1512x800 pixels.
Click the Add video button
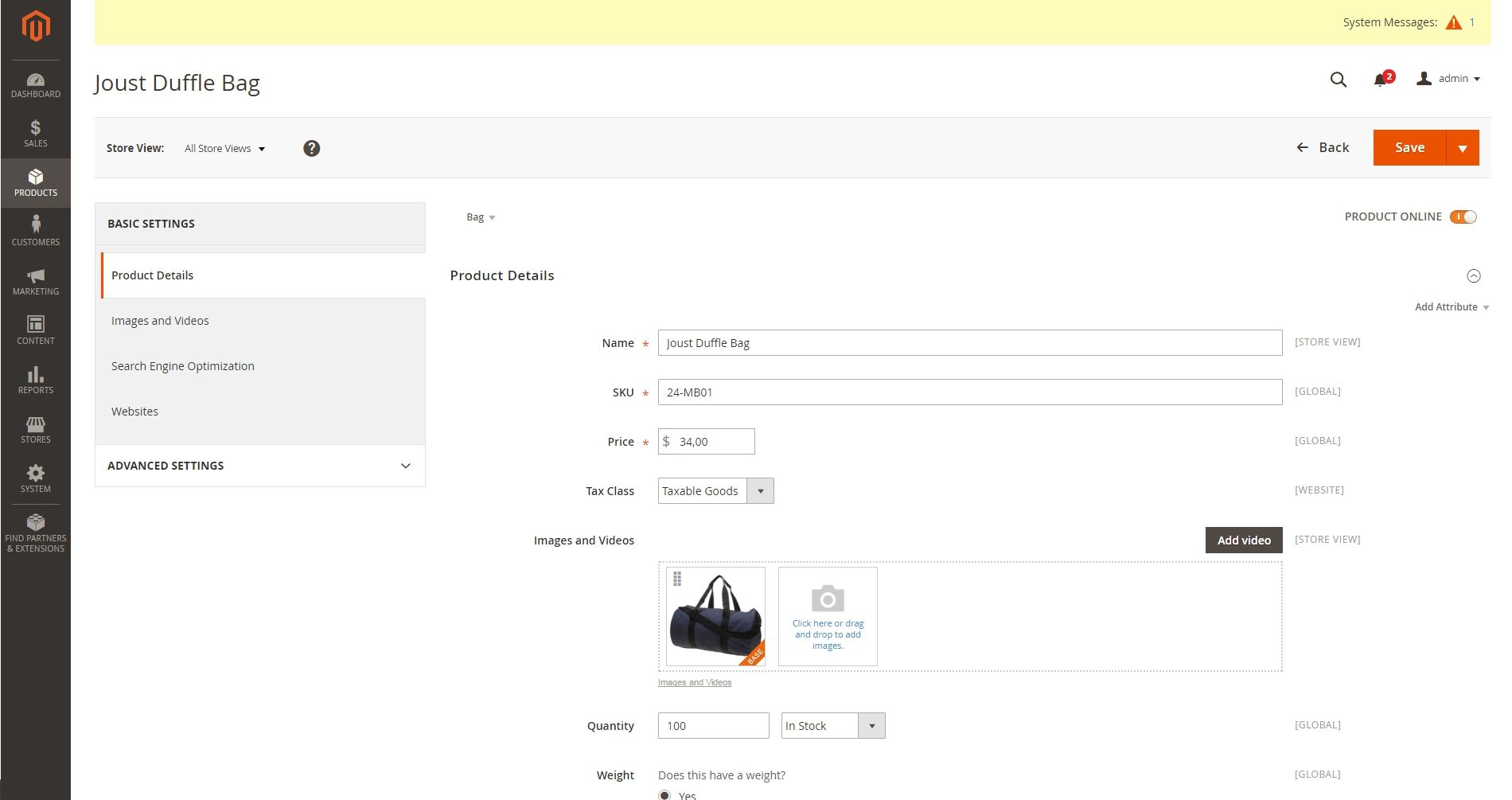tap(1244, 540)
